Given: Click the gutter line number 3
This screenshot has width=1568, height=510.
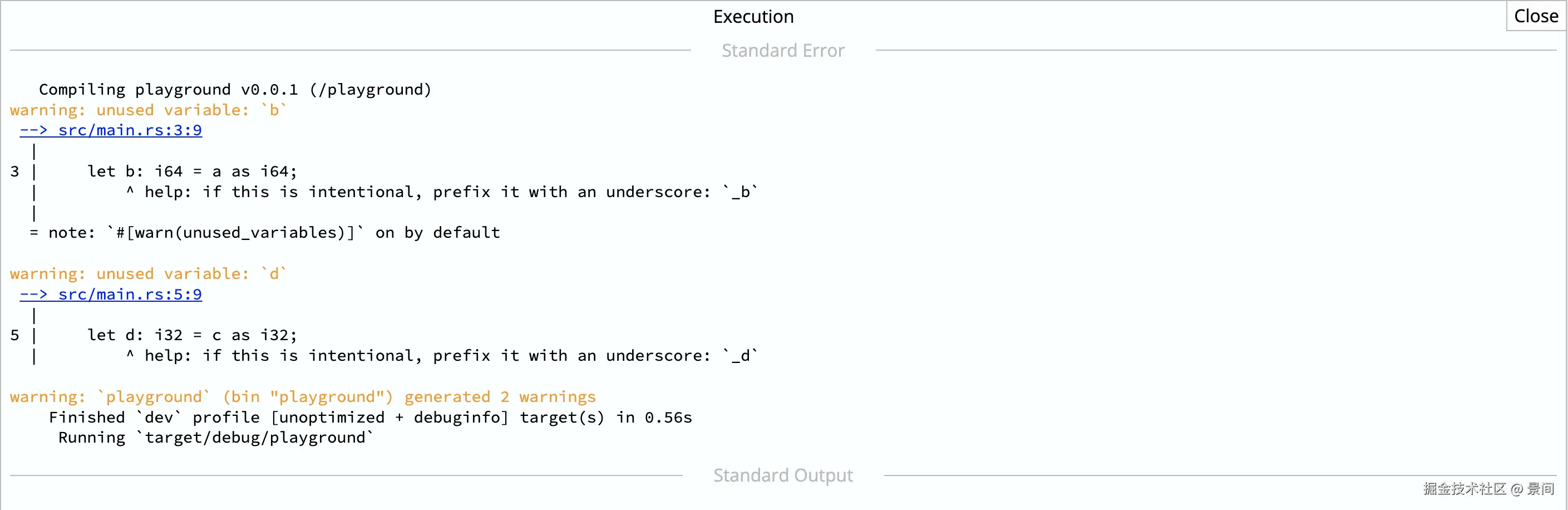Looking at the screenshot, I should (14, 172).
